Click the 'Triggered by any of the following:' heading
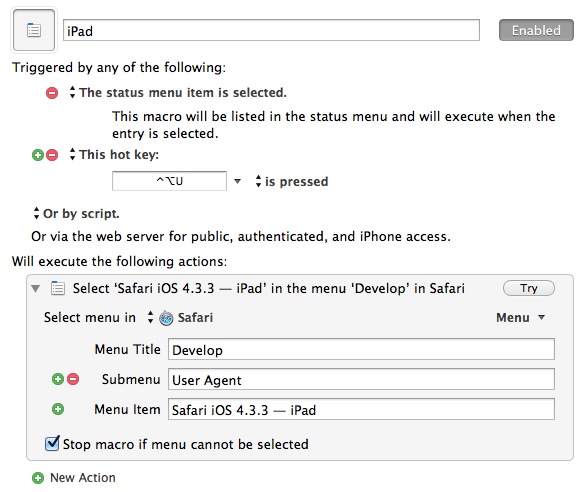This screenshot has width=588, height=492. 119,68
